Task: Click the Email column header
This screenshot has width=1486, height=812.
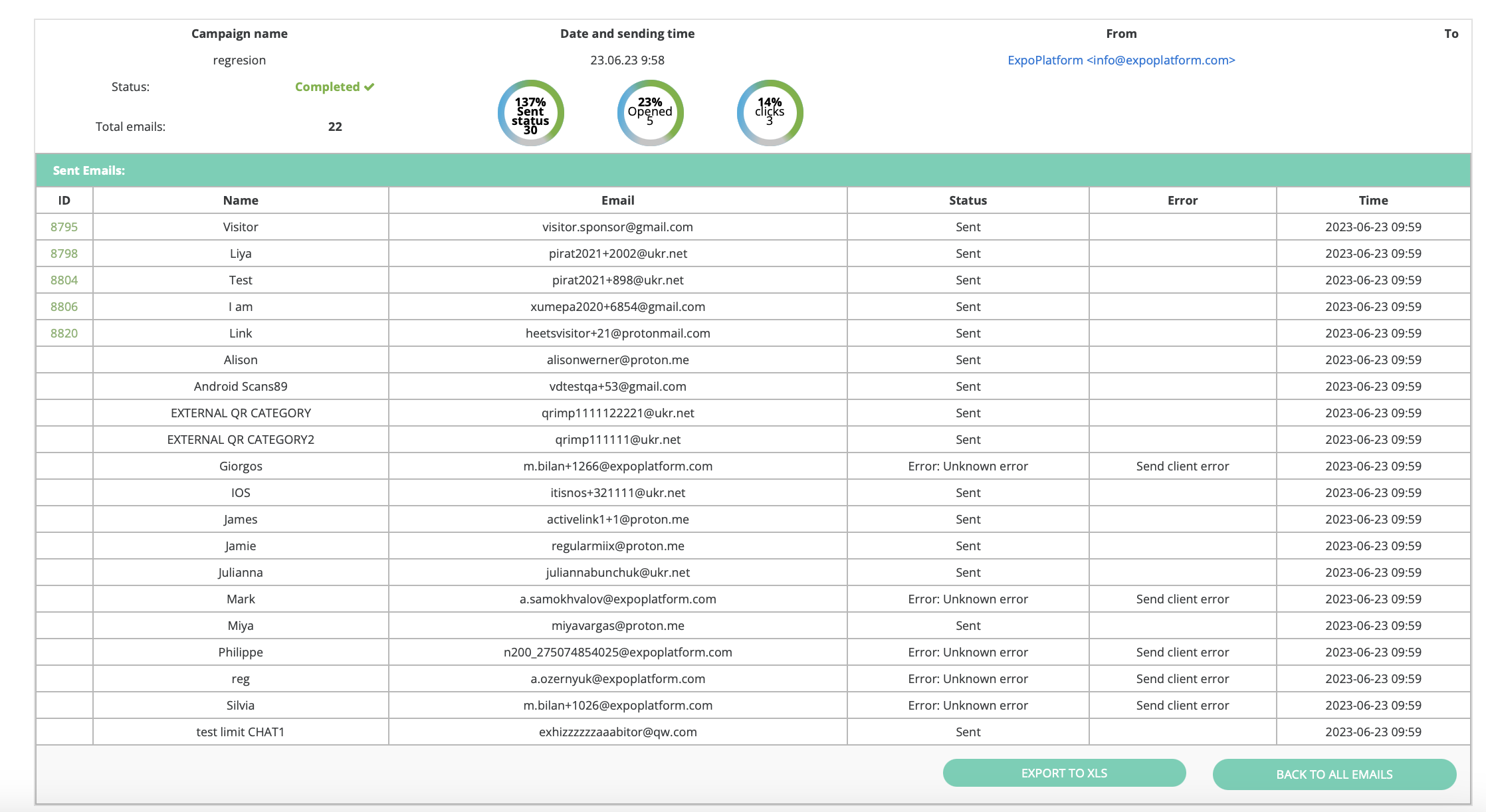Action: point(617,200)
